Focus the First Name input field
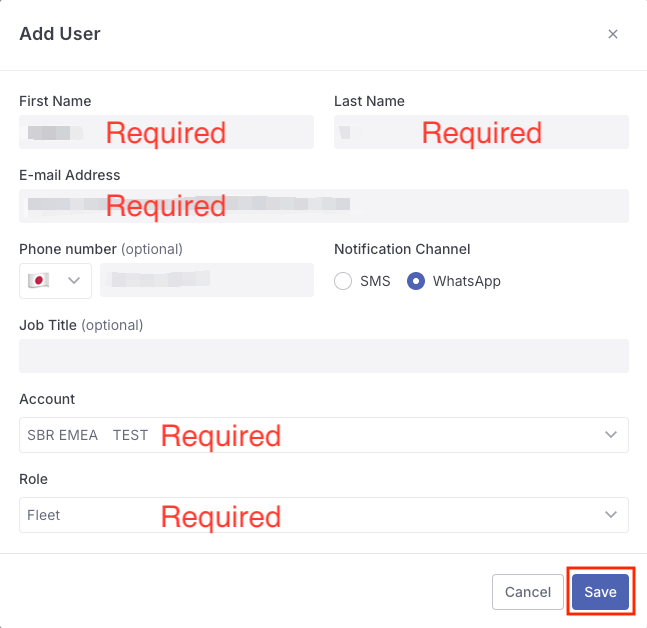This screenshot has height=628, width=647. pos(166,132)
